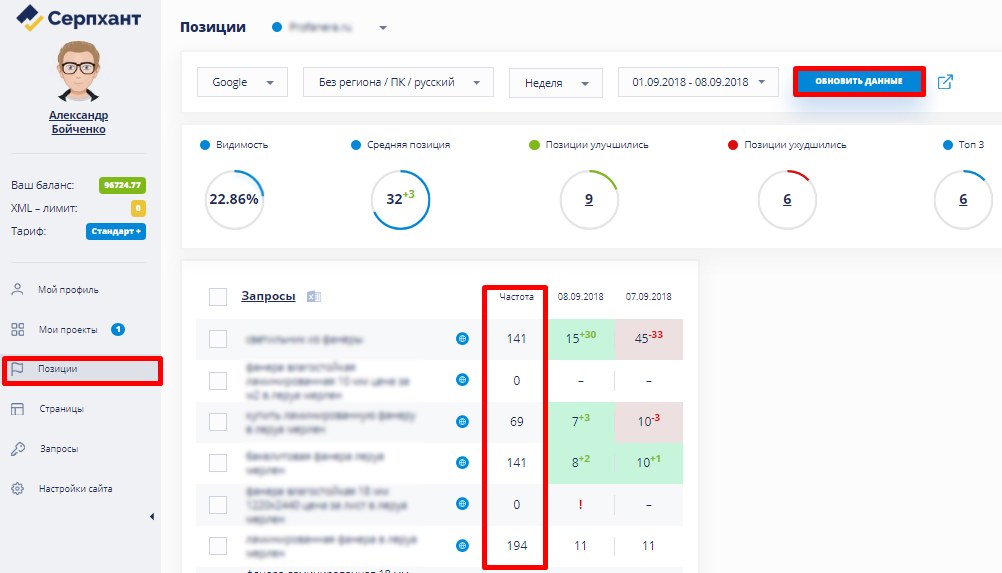Click the user avatar picture
The image size is (1002, 573).
(78, 72)
